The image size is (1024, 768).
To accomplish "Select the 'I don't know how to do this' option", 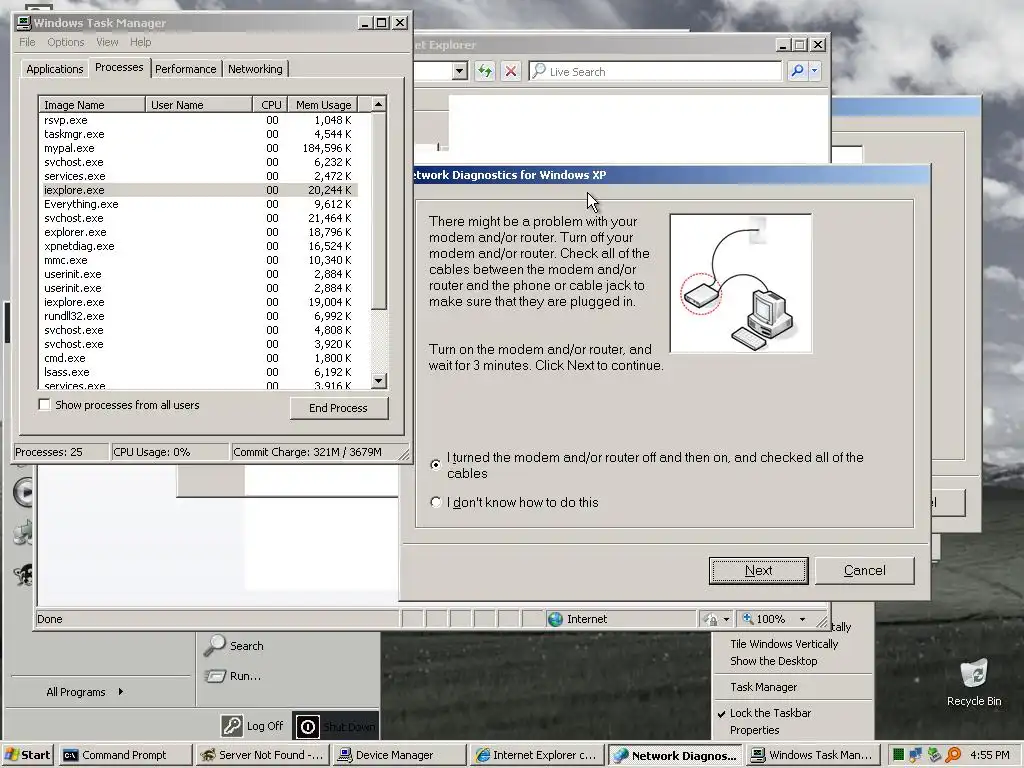I will 436,502.
